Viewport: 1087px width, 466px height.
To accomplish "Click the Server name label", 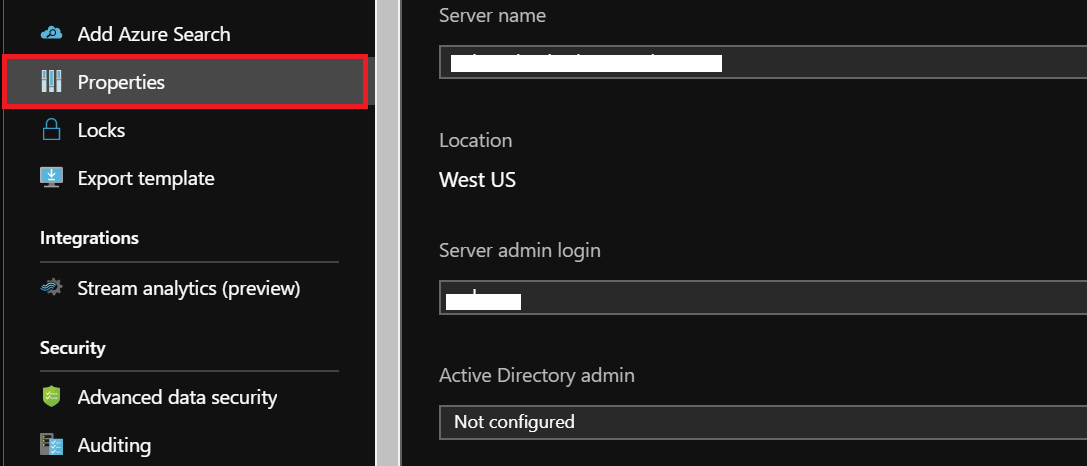I will [492, 15].
